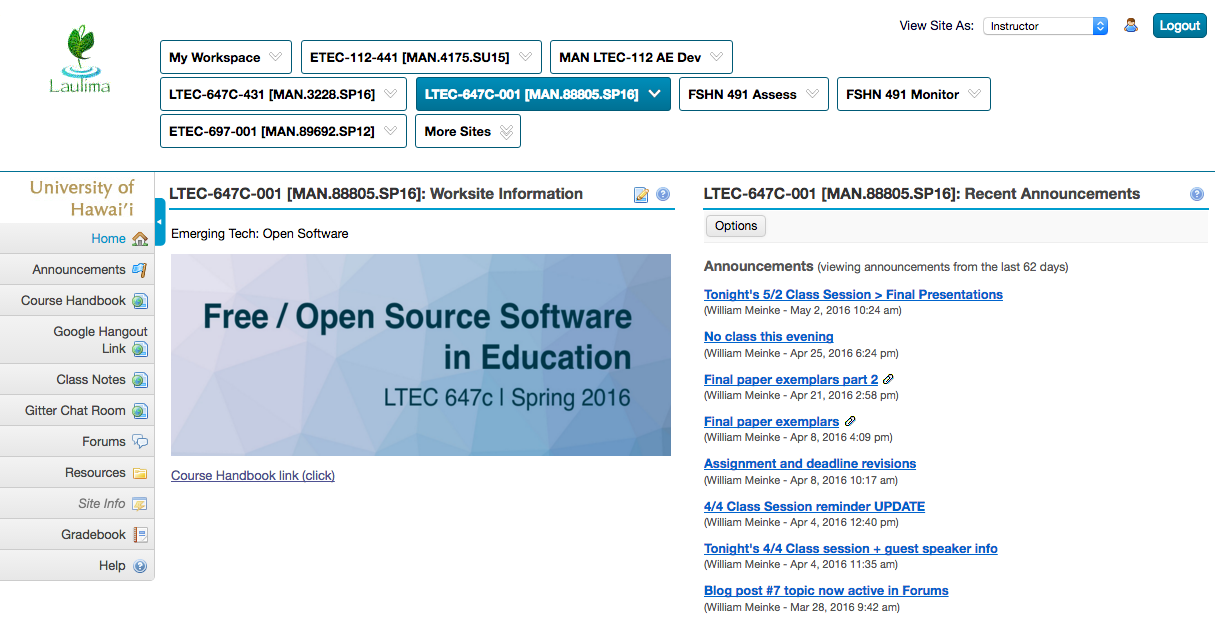Viewport: 1215px width, 624px height.
Task: Open the Worksite Information edit icon
Action: tap(641, 195)
